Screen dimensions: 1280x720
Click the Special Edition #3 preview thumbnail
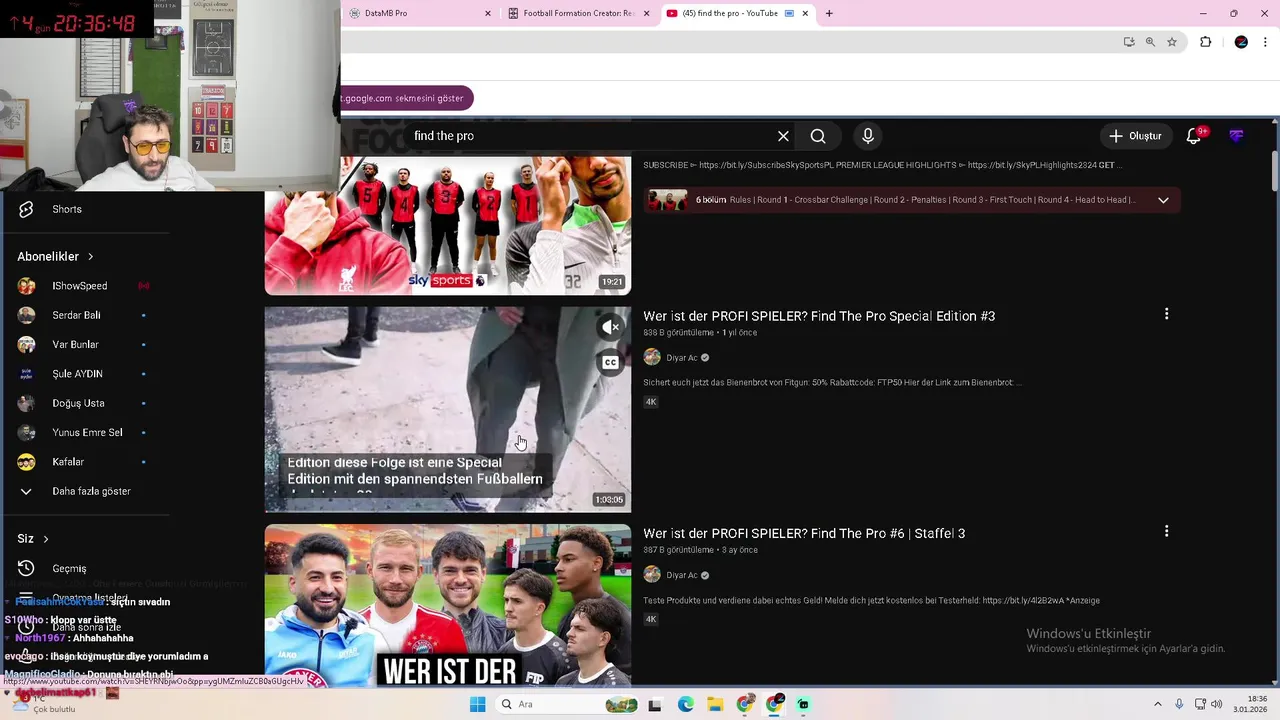447,409
